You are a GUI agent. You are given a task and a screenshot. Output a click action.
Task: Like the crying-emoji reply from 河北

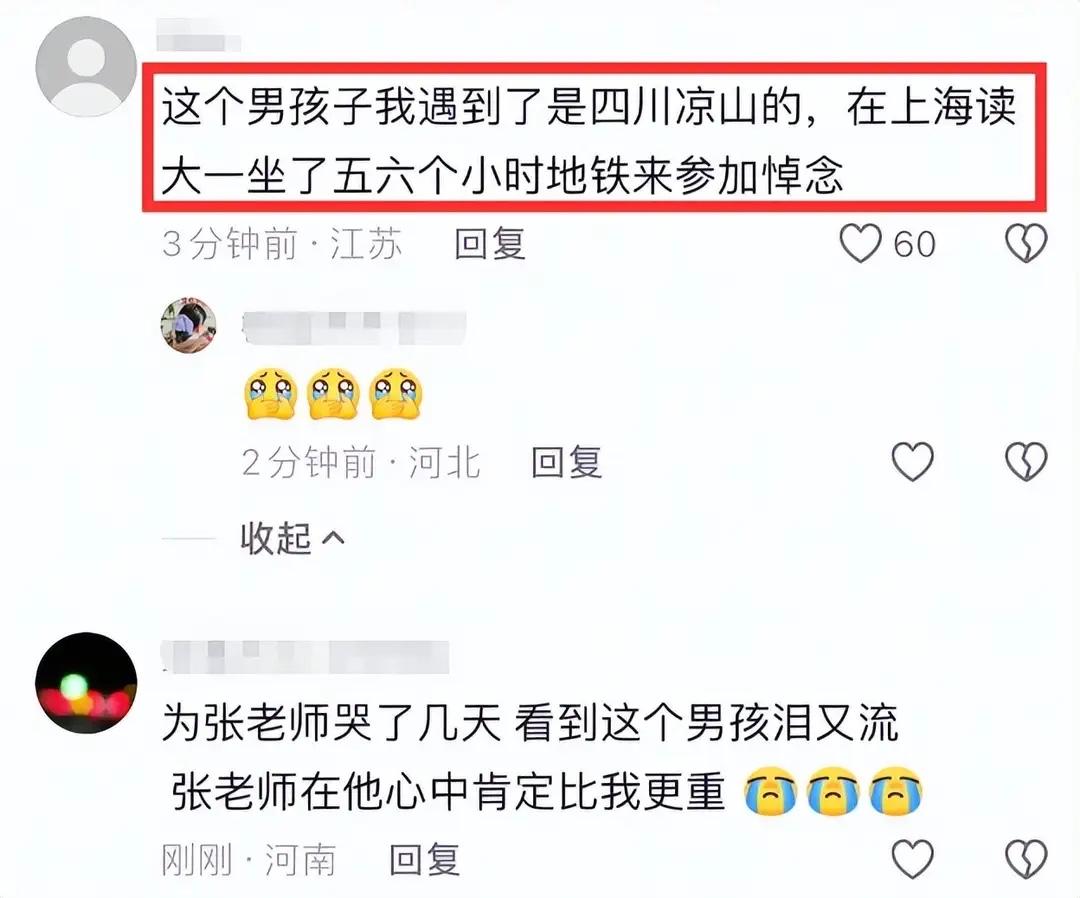[913, 461]
